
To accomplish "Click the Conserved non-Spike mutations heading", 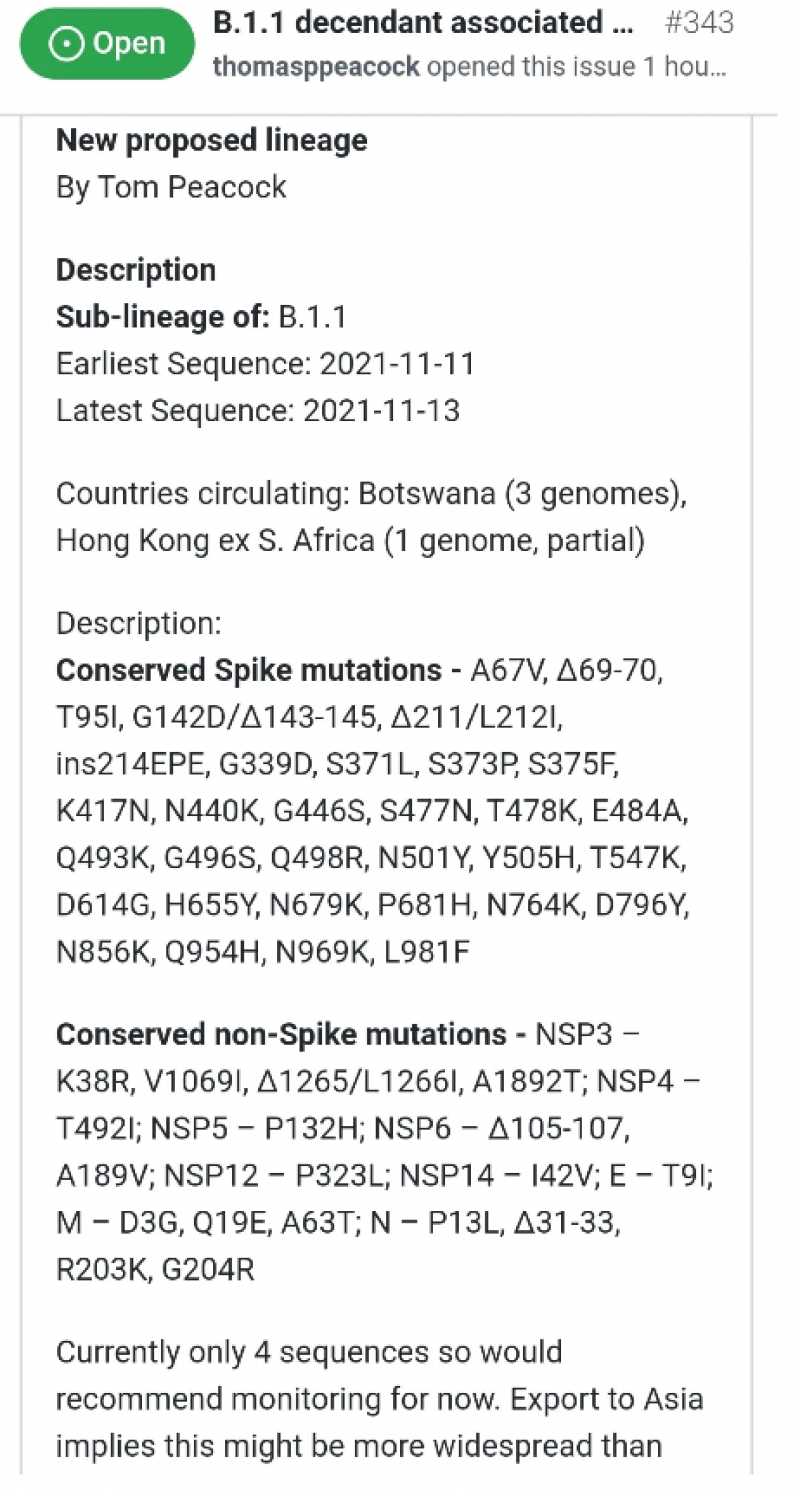I will pos(282,1034).
